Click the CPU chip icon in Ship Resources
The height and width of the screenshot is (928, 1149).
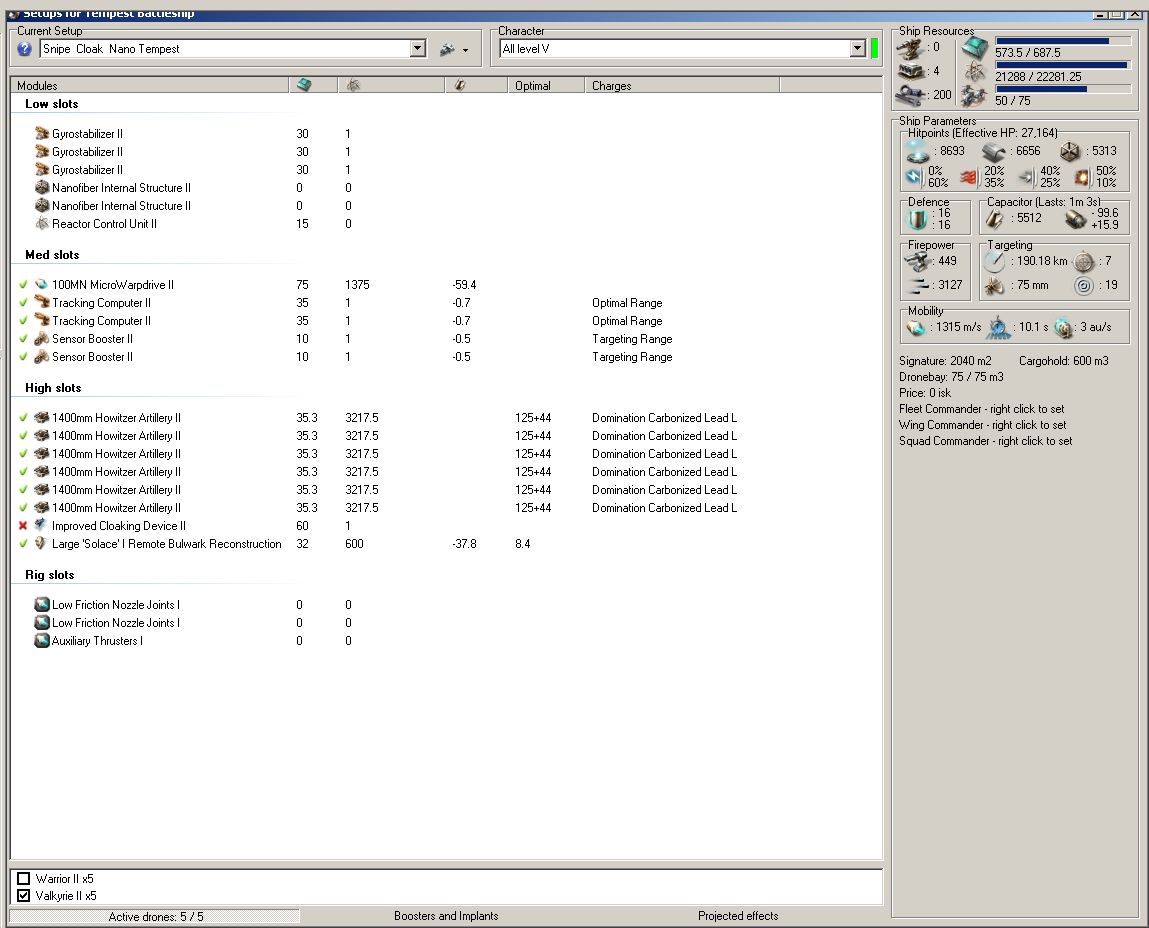975,48
